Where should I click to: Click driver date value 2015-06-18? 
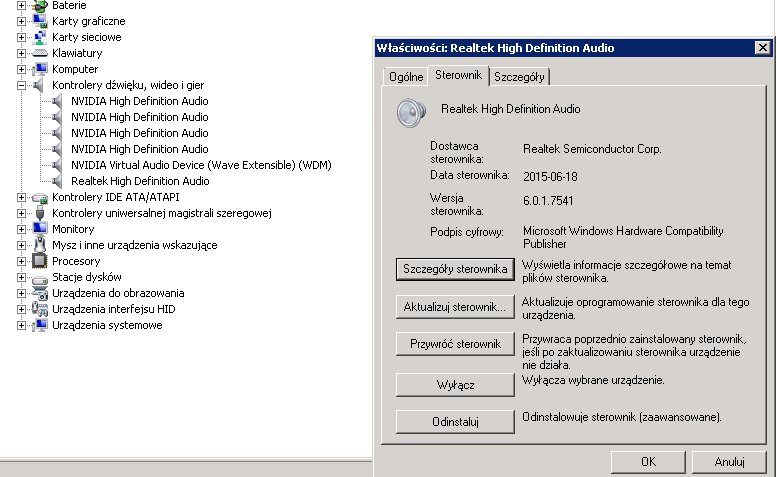click(x=550, y=177)
